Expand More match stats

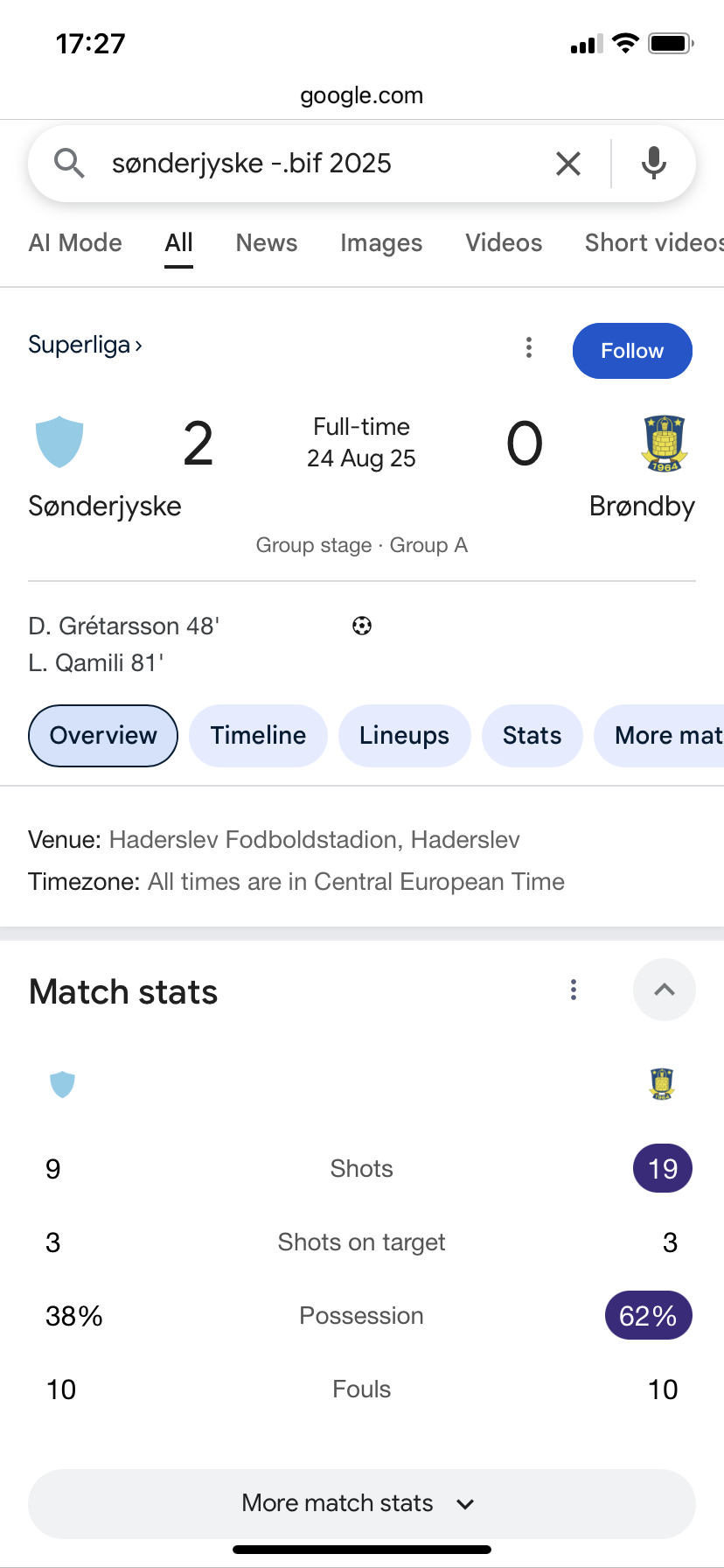[362, 1503]
